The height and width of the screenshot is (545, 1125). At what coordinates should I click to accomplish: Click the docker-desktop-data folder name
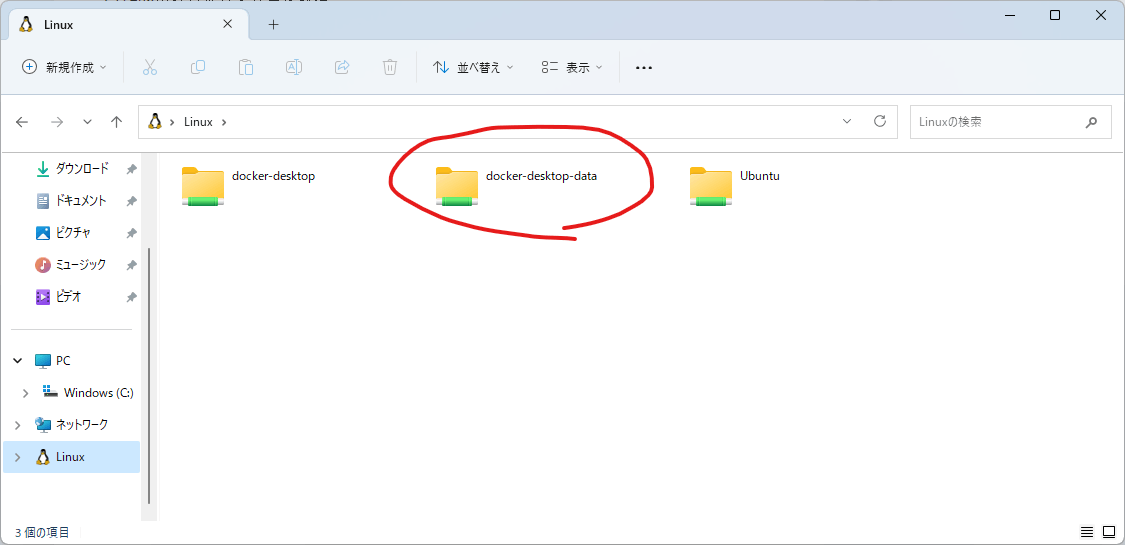point(541,176)
